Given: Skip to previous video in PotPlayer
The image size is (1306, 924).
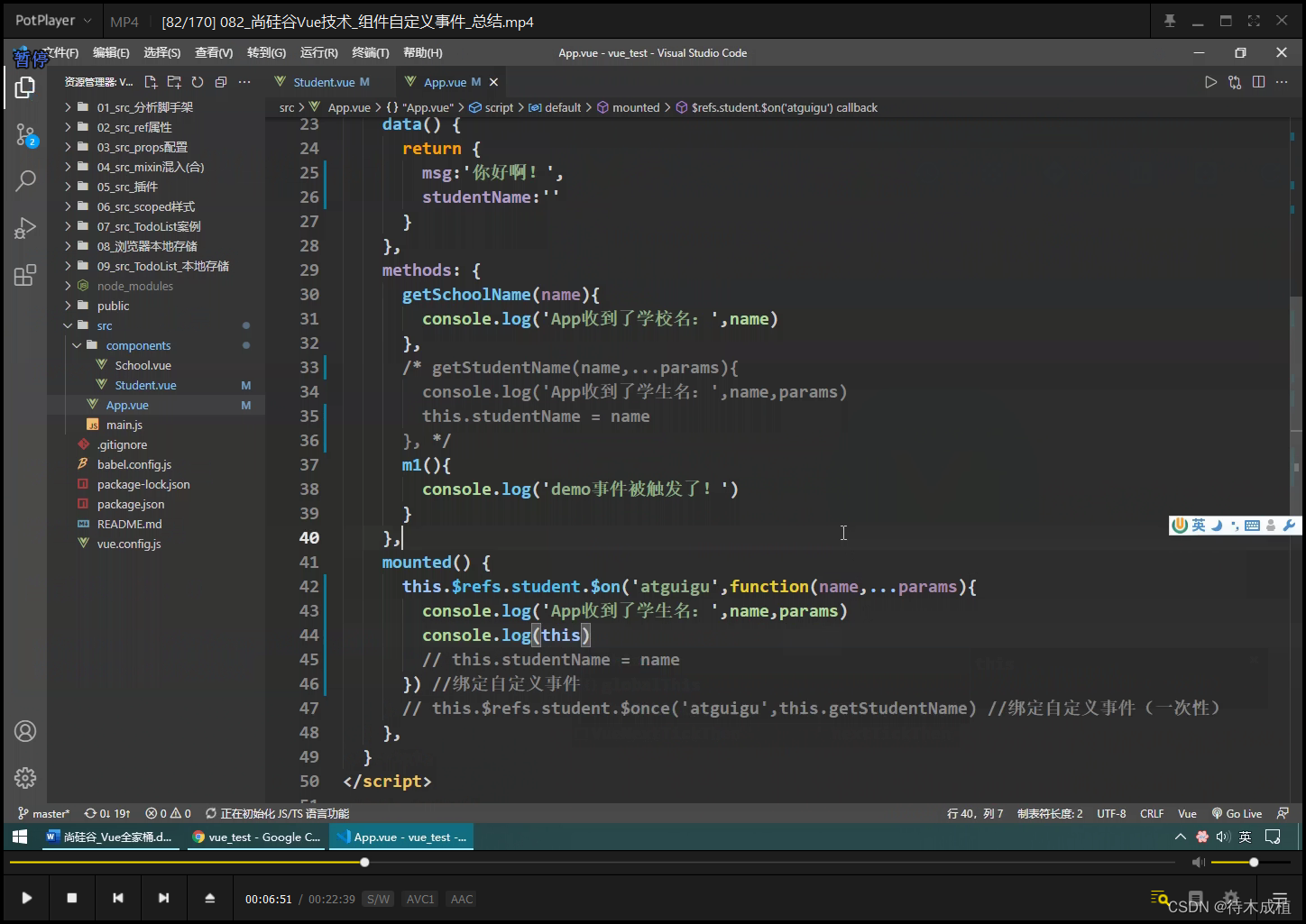Looking at the screenshot, I should tap(117, 898).
